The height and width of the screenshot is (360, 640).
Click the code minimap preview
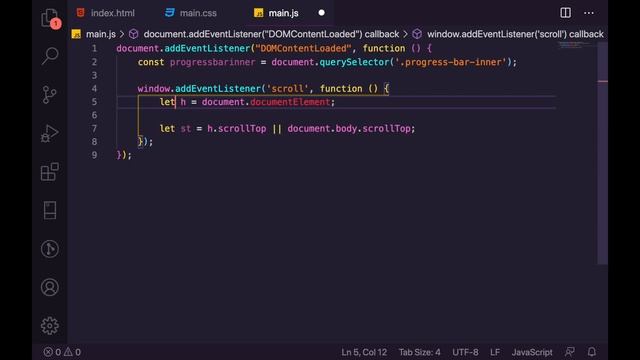coord(576,45)
